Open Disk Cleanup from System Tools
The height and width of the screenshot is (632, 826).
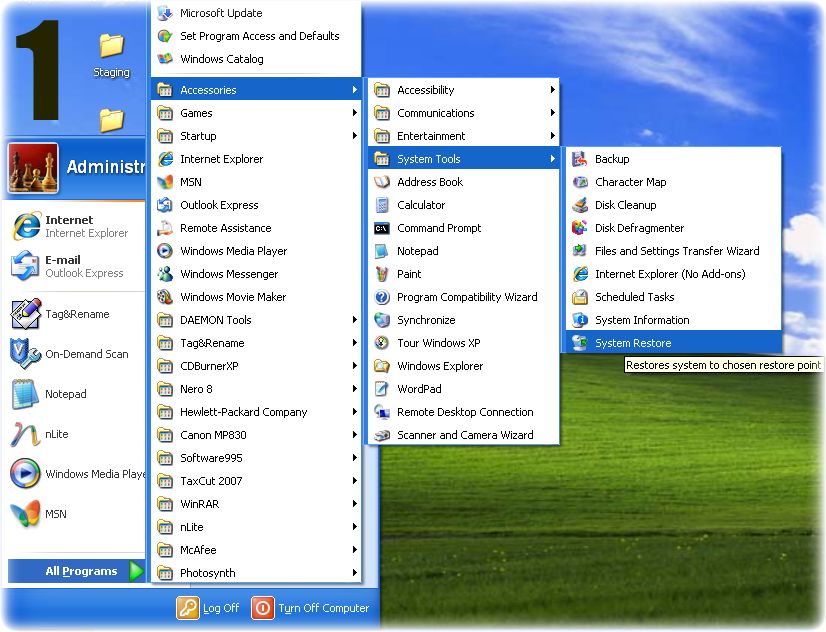pyautogui.click(x=625, y=205)
